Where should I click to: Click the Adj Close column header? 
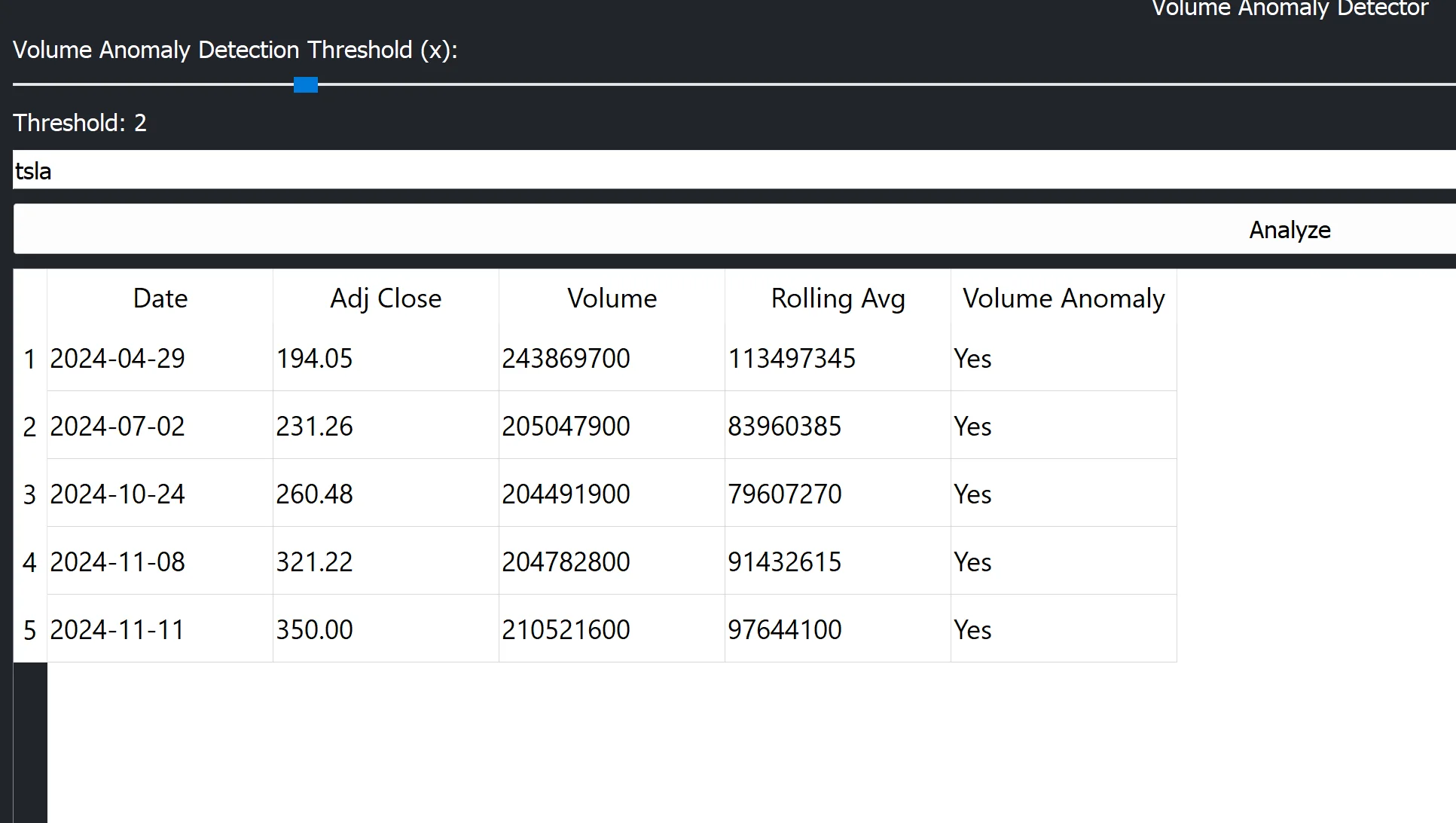pyautogui.click(x=386, y=298)
